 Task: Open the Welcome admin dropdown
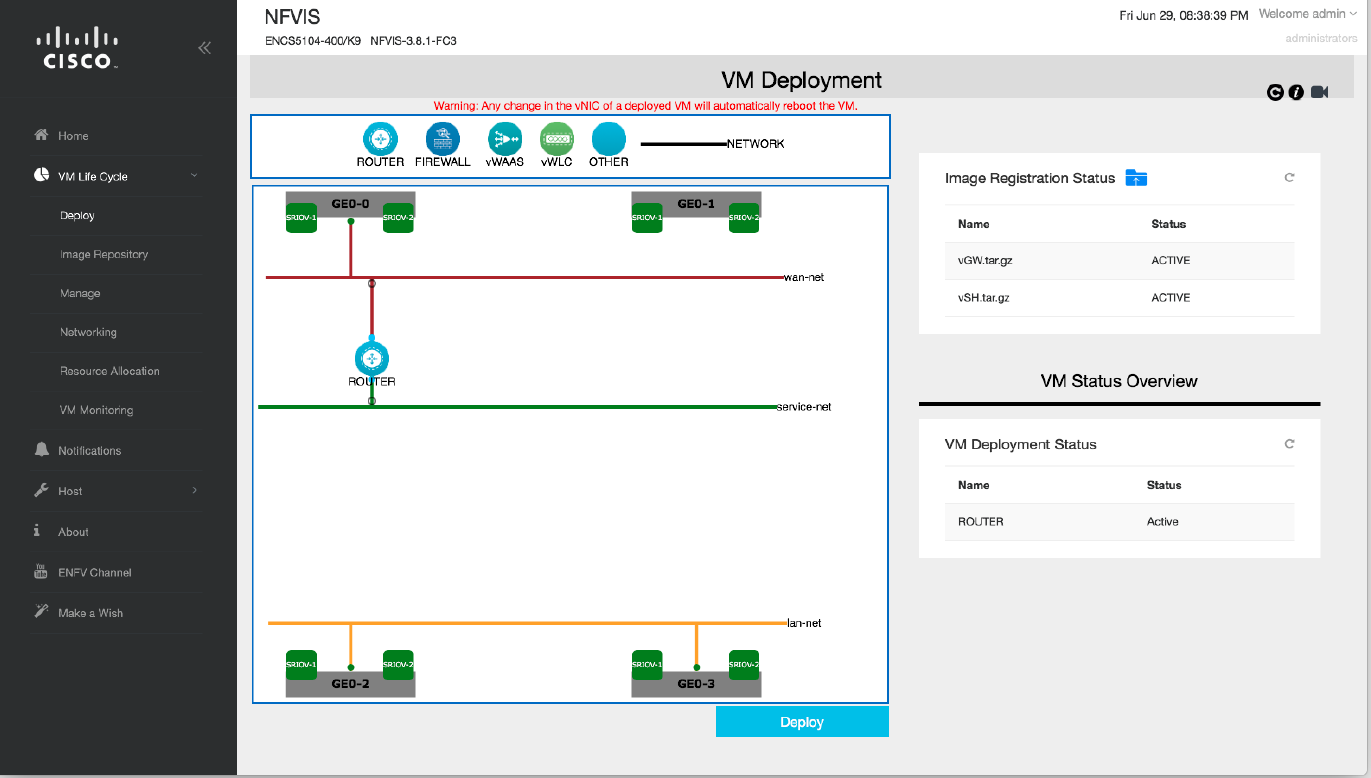(1305, 13)
